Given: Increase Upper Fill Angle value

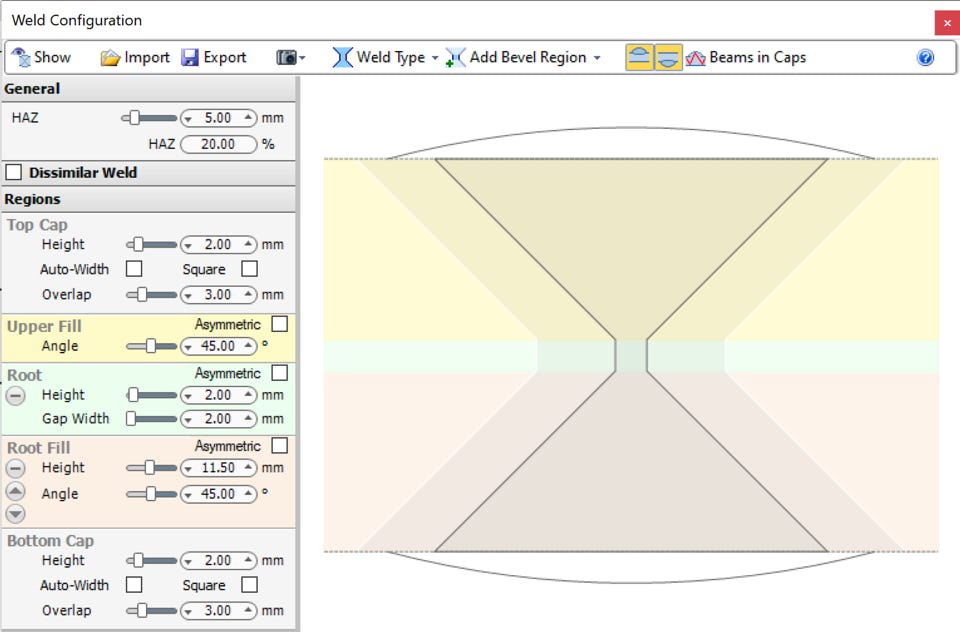Looking at the screenshot, I should pos(248,345).
